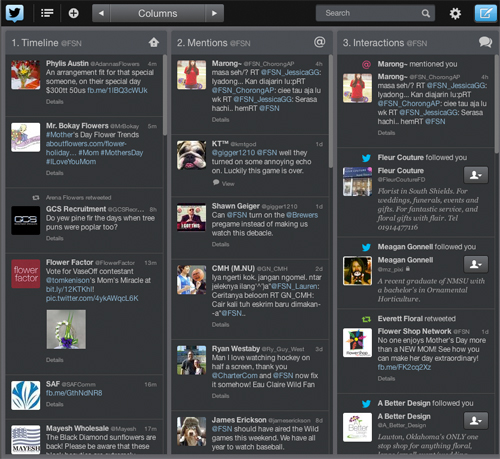Add a new column with plus icon
This screenshot has height=459, width=500.
(73, 13)
